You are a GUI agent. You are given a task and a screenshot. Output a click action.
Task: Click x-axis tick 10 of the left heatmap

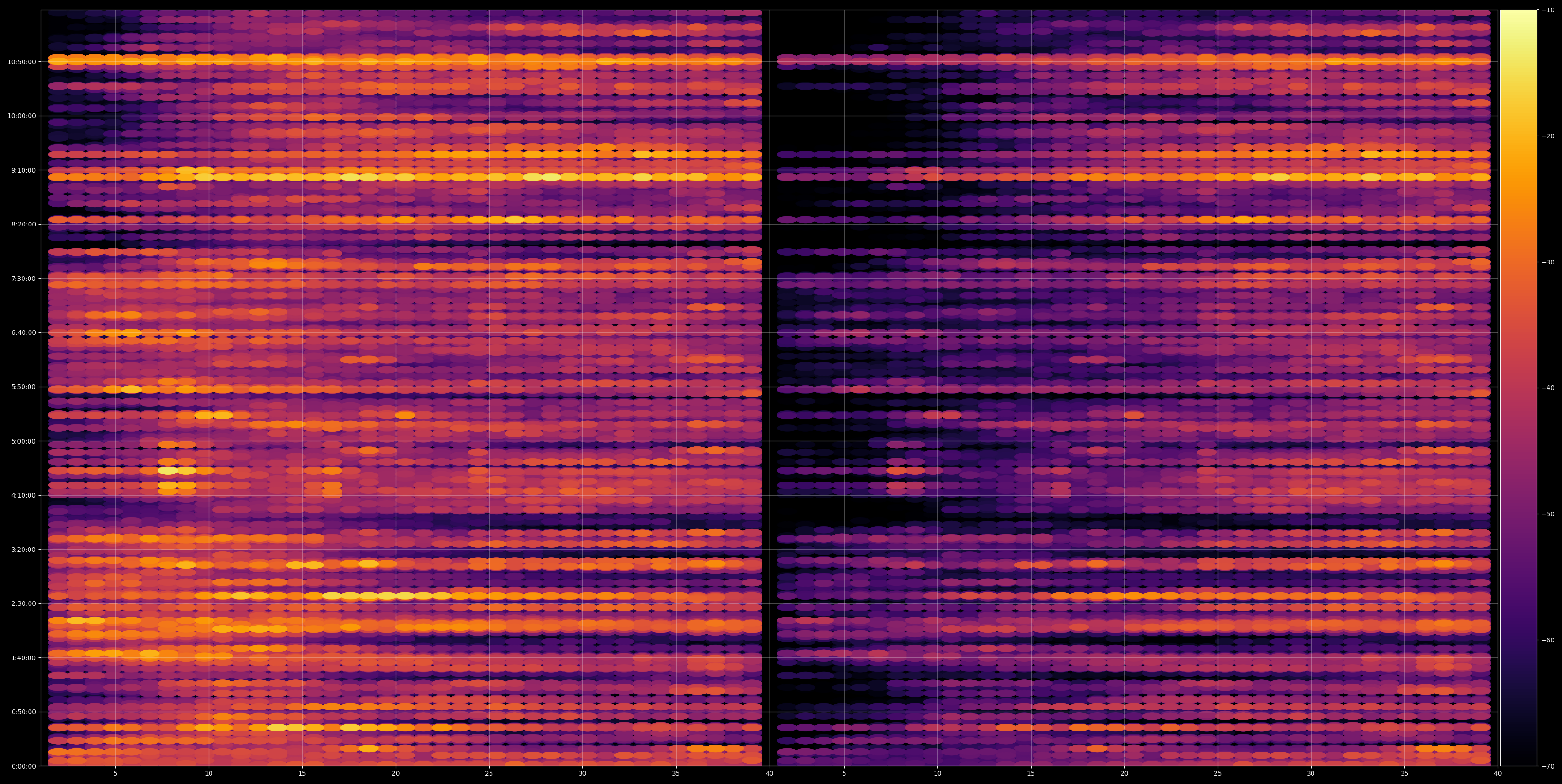click(209, 774)
